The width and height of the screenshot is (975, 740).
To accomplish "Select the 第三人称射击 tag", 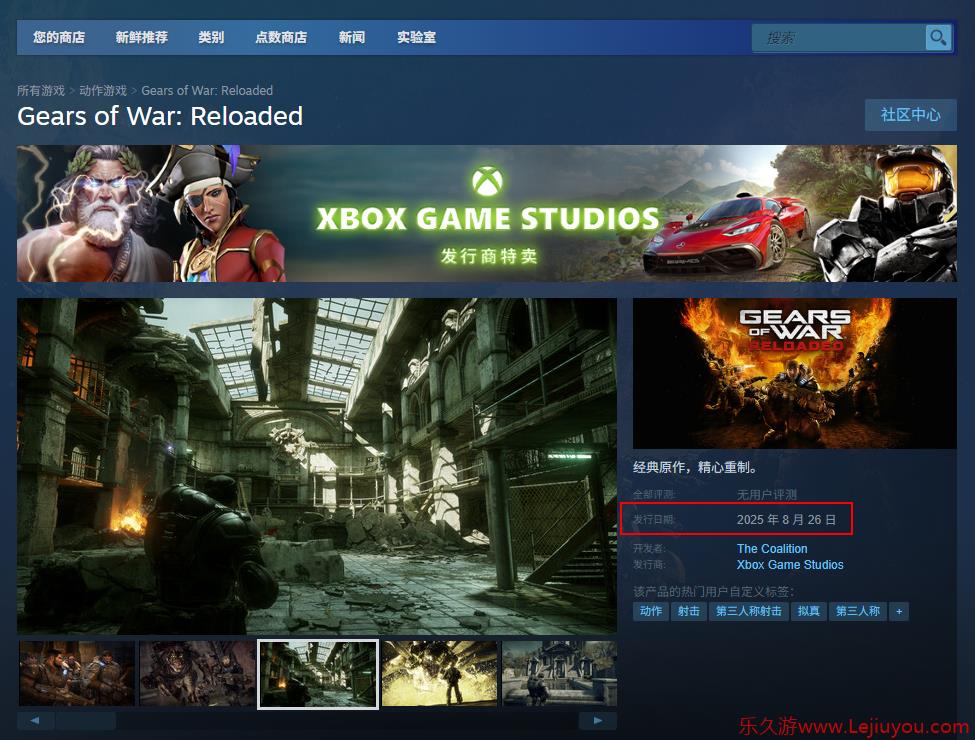I will [749, 611].
